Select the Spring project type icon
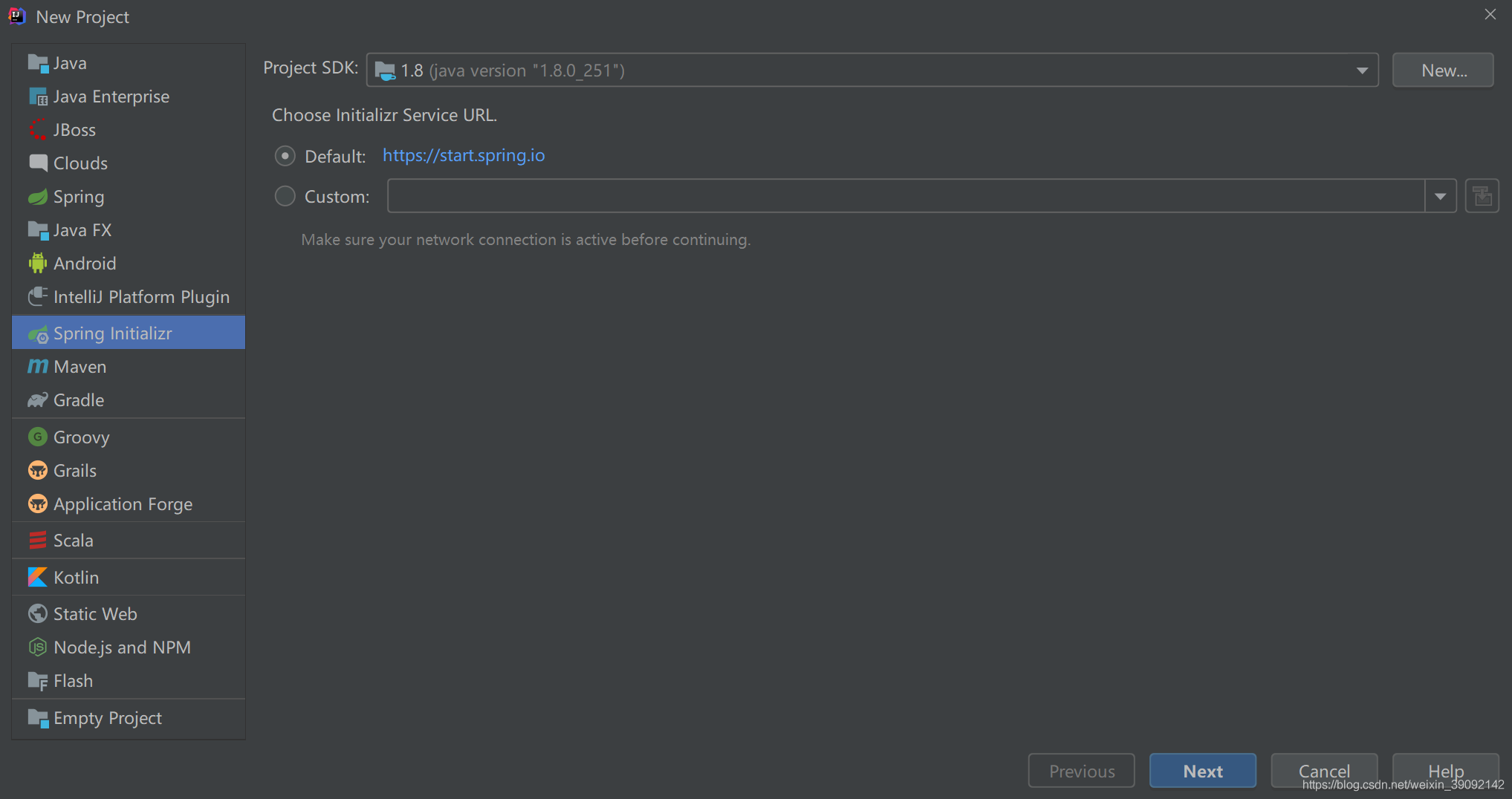This screenshot has width=1512, height=799. (x=38, y=196)
